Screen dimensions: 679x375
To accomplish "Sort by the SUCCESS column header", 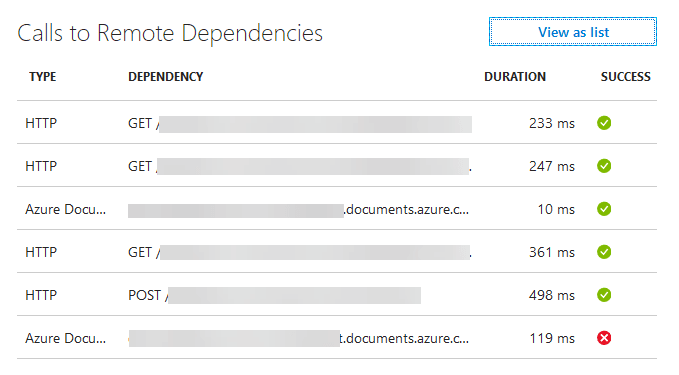I will (625, 77).
